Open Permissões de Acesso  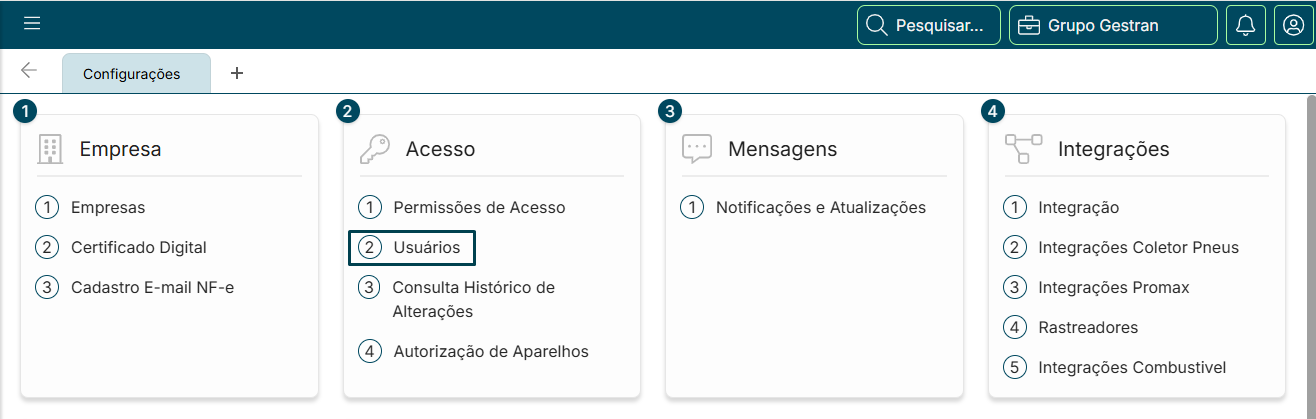pos(479,208)
